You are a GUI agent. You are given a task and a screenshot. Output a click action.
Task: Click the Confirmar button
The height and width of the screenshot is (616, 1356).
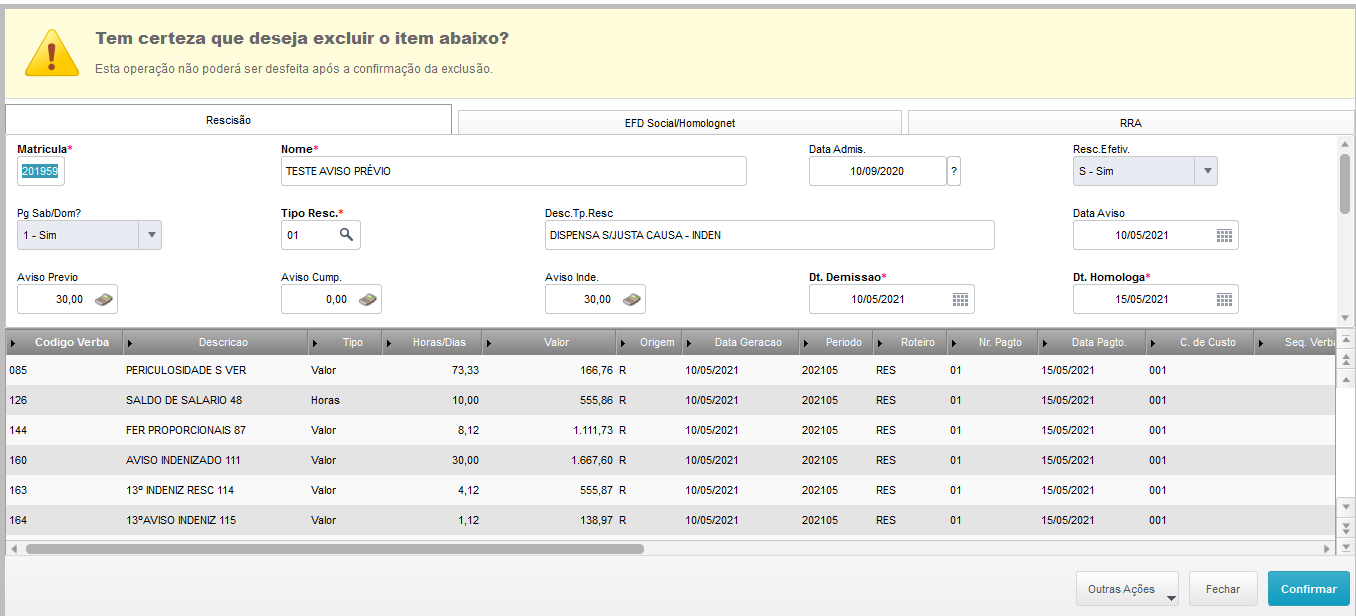(x=1308, y=589)
